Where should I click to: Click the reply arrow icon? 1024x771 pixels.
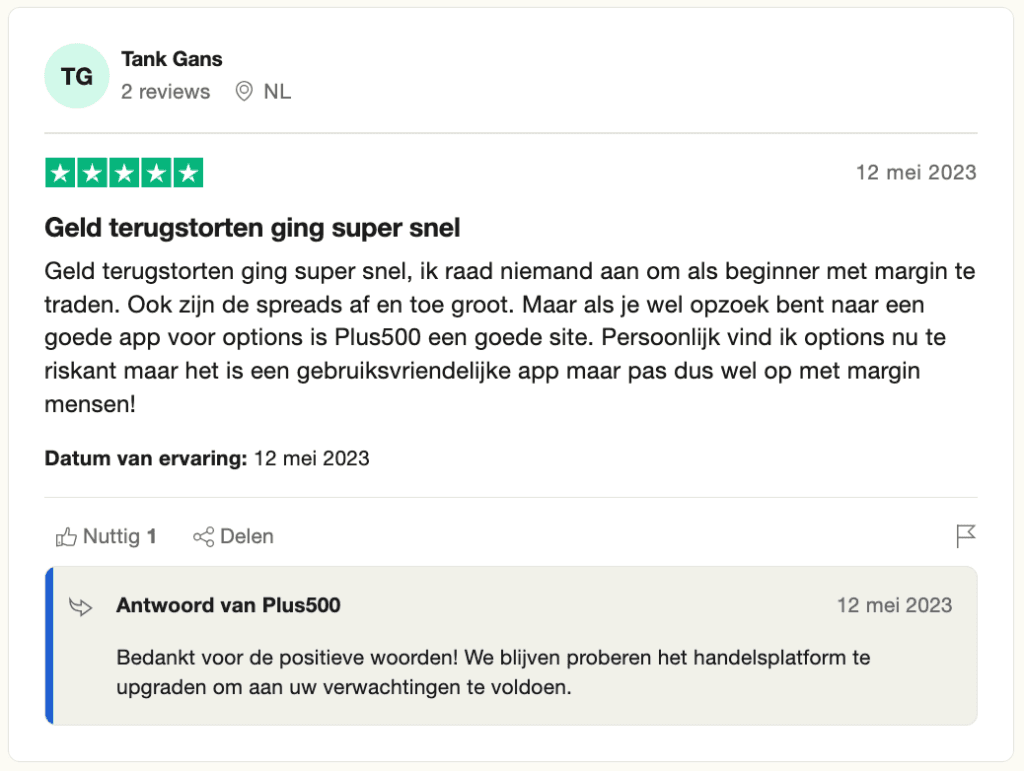tap(81, 606)
